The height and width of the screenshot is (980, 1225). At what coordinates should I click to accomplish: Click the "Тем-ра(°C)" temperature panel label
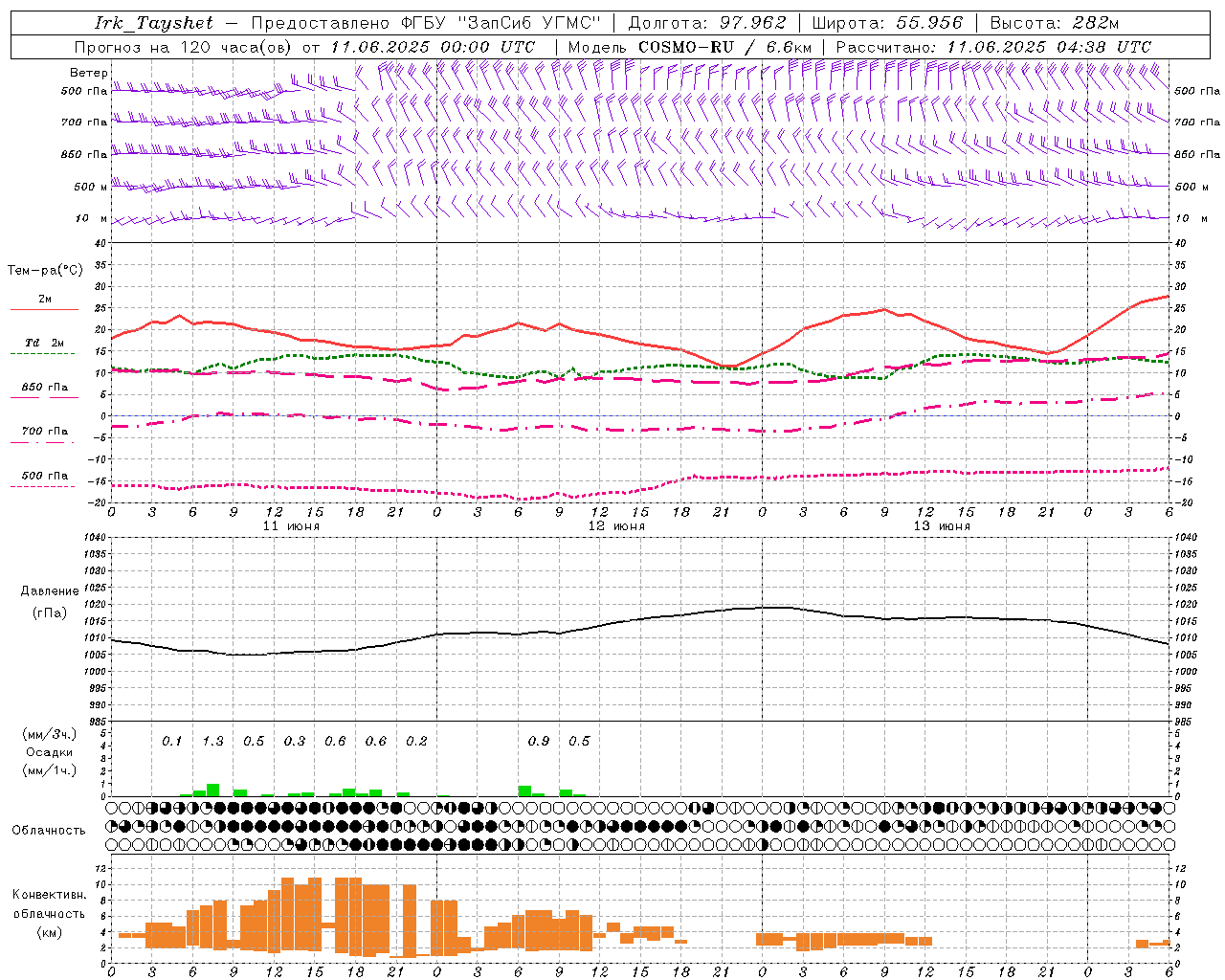(x=45, y=271)
